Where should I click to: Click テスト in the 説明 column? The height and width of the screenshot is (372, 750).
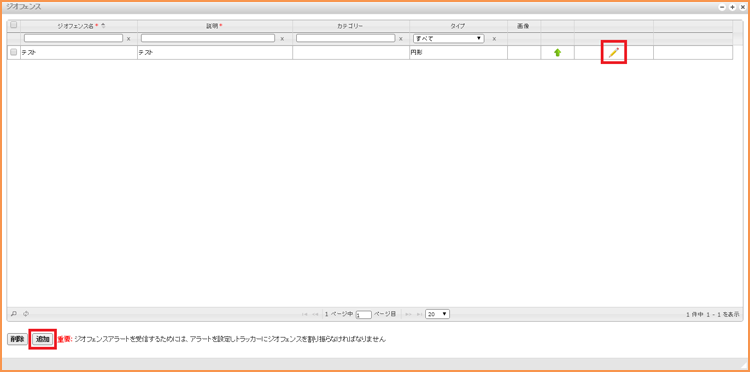coord(146,53)
